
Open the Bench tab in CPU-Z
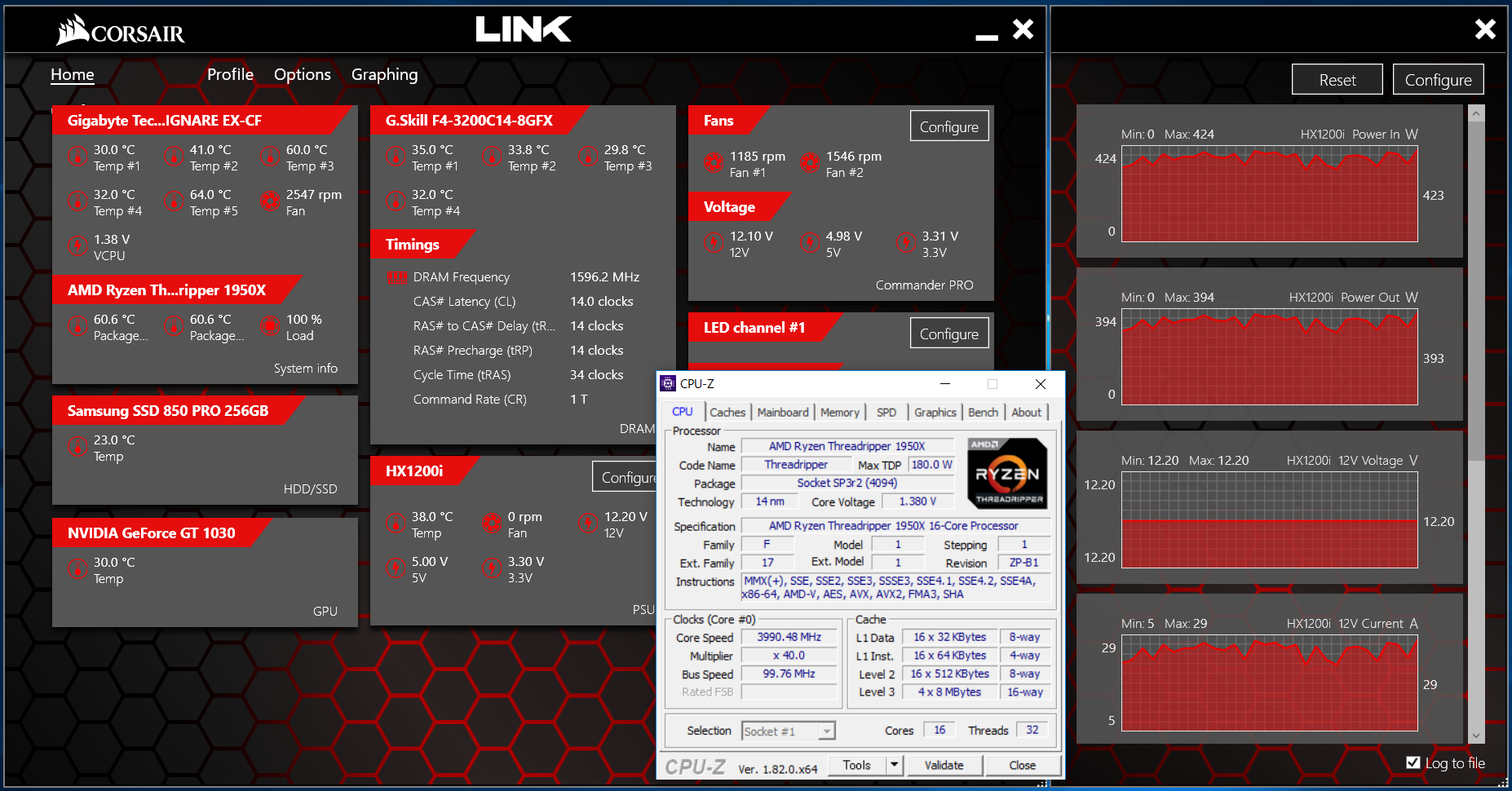tap(983, 413)
